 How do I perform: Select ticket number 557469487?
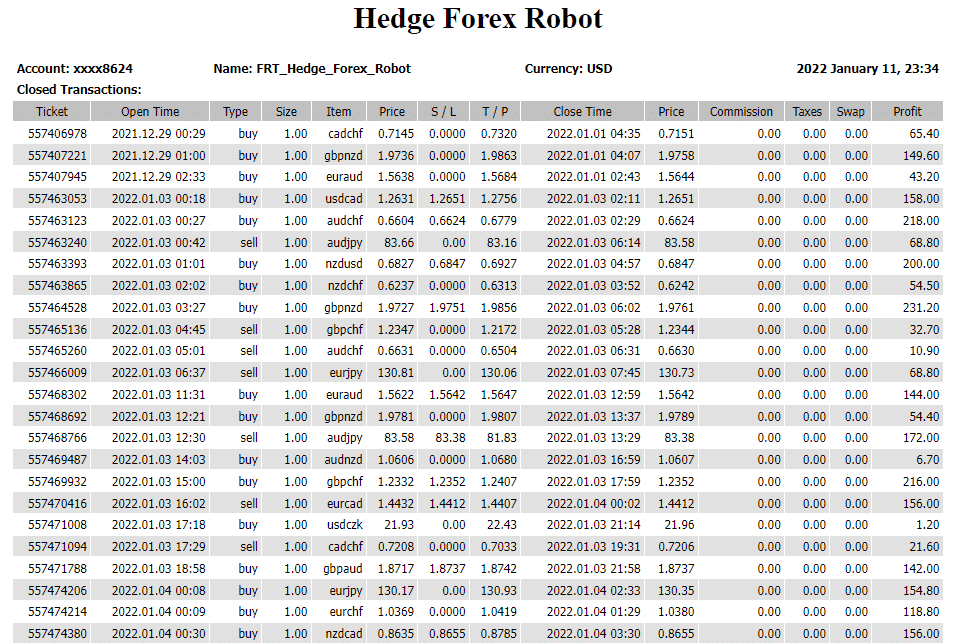pos(57,460)
